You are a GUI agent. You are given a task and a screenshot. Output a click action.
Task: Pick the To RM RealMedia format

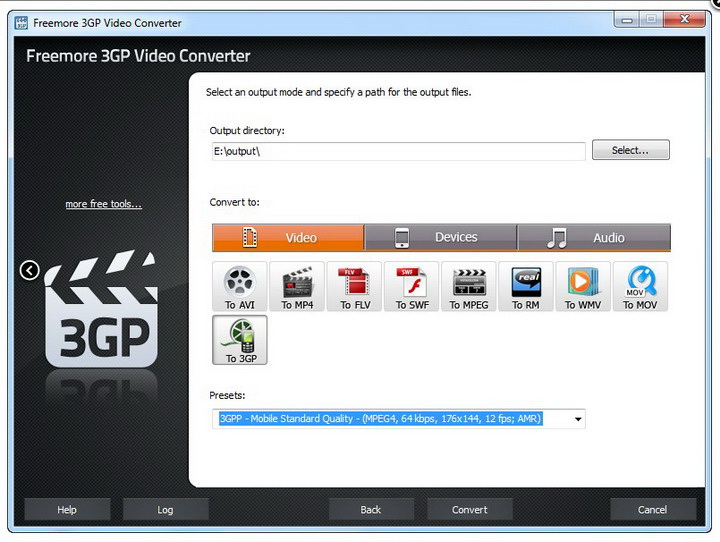(x=526, y=287)
